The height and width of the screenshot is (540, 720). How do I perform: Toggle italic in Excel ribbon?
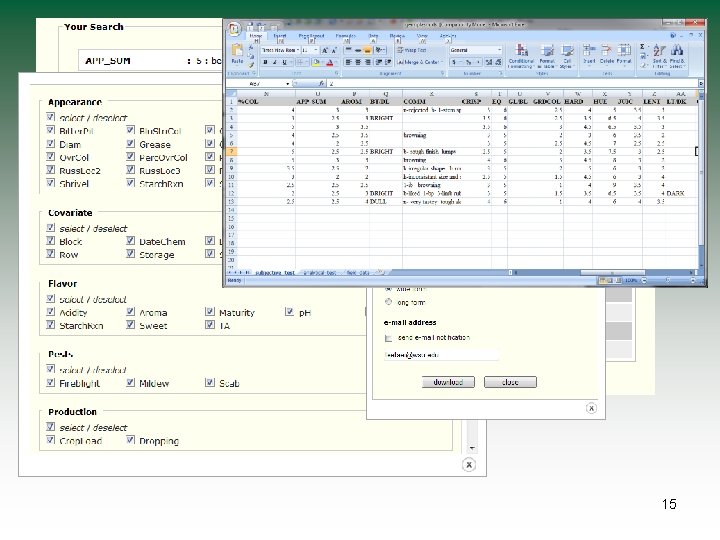[275, 62]
